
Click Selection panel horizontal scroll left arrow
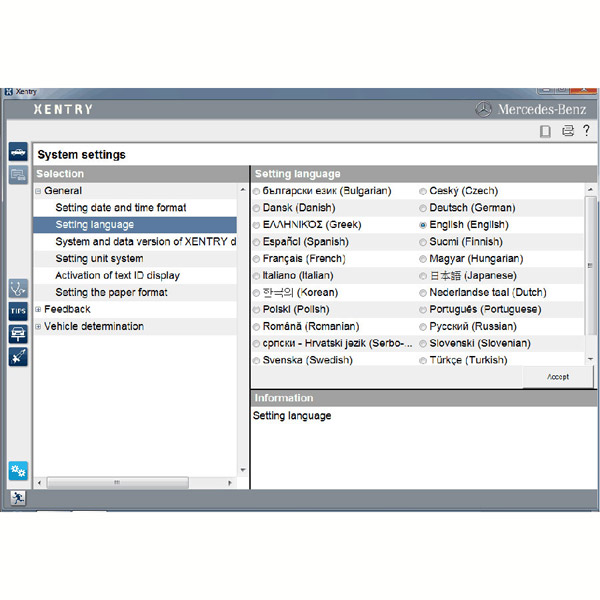39,483
